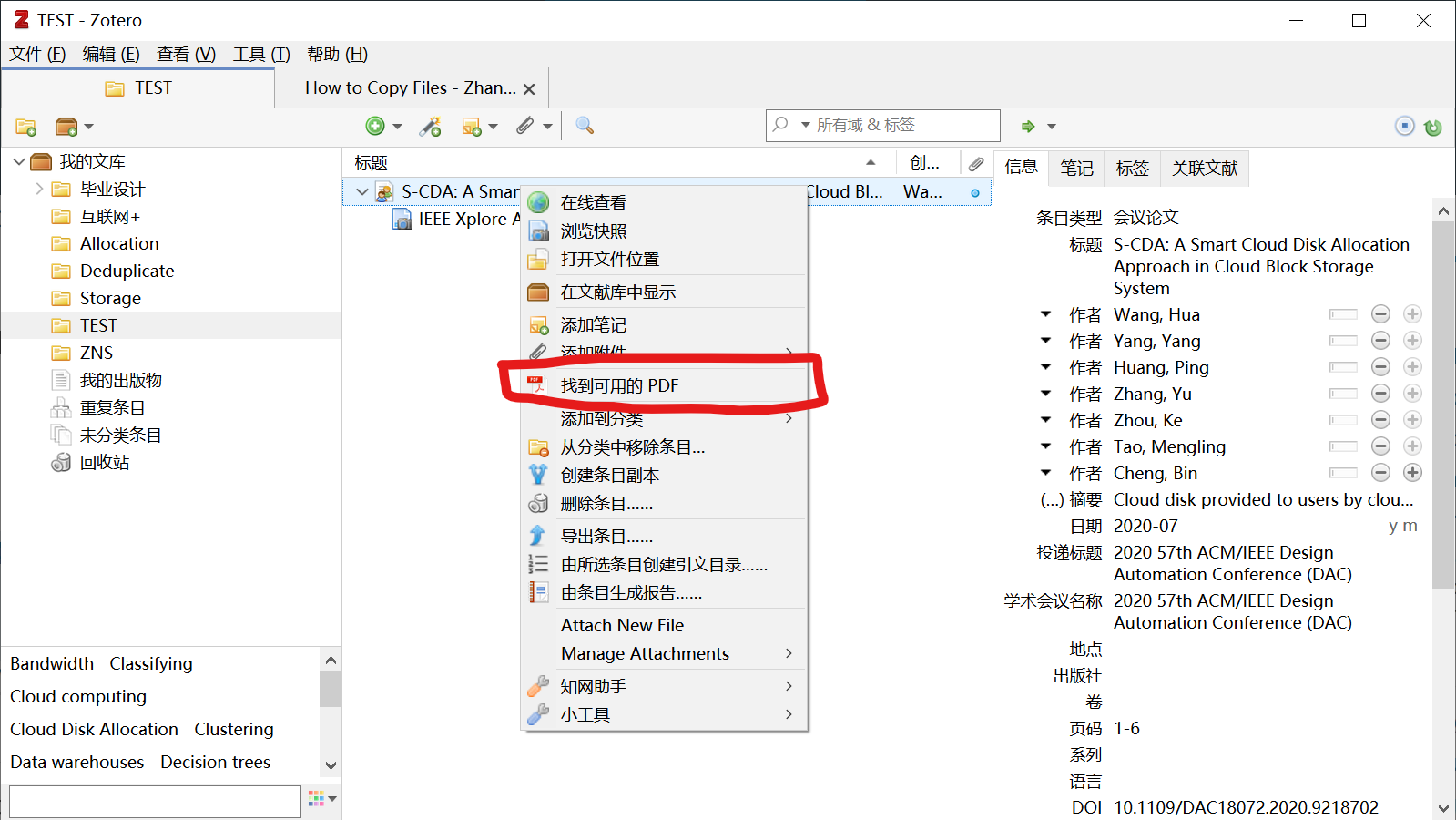This screenshot has width=1456, height=820.
Task: Expand the 毕业设计 collection
Action: (x=39, y=189)
